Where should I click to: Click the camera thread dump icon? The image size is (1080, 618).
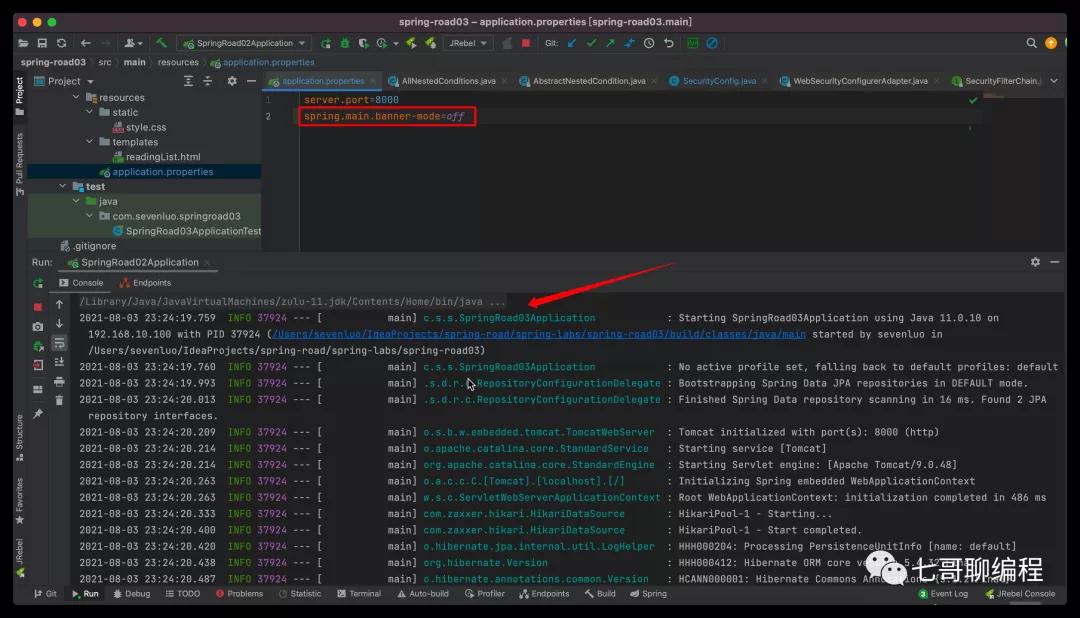click(38, 327)
